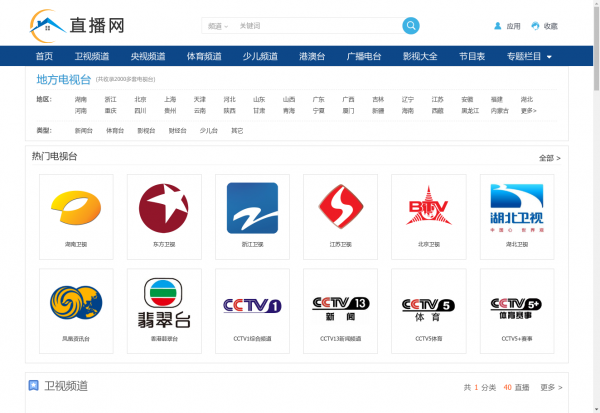Click the blue magnifier search button
The image size is (600, 413).
pyautogui.click(x=411, y=26)
